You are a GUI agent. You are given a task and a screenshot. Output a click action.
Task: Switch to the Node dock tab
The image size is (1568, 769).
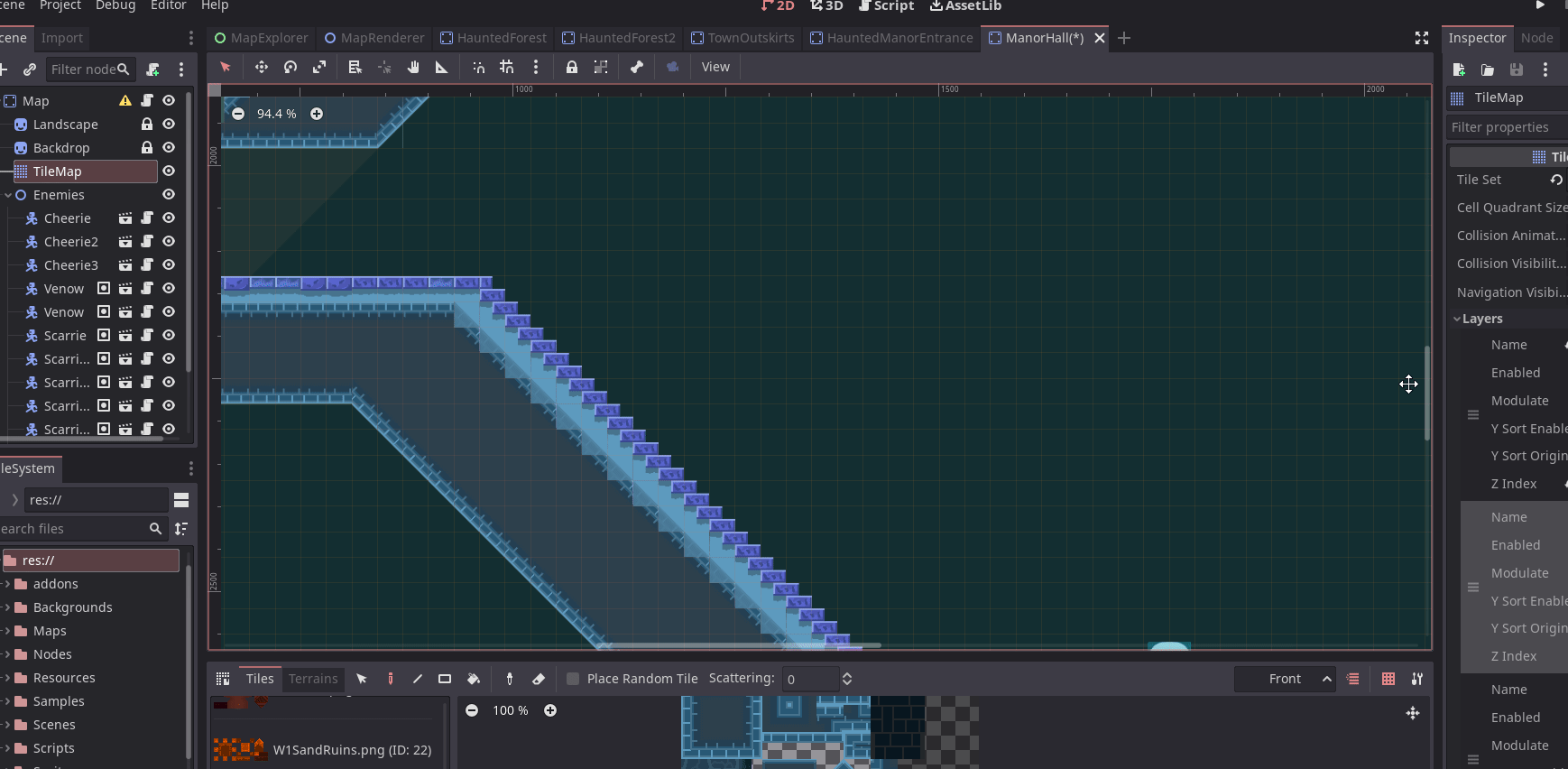click(1536, 38)
